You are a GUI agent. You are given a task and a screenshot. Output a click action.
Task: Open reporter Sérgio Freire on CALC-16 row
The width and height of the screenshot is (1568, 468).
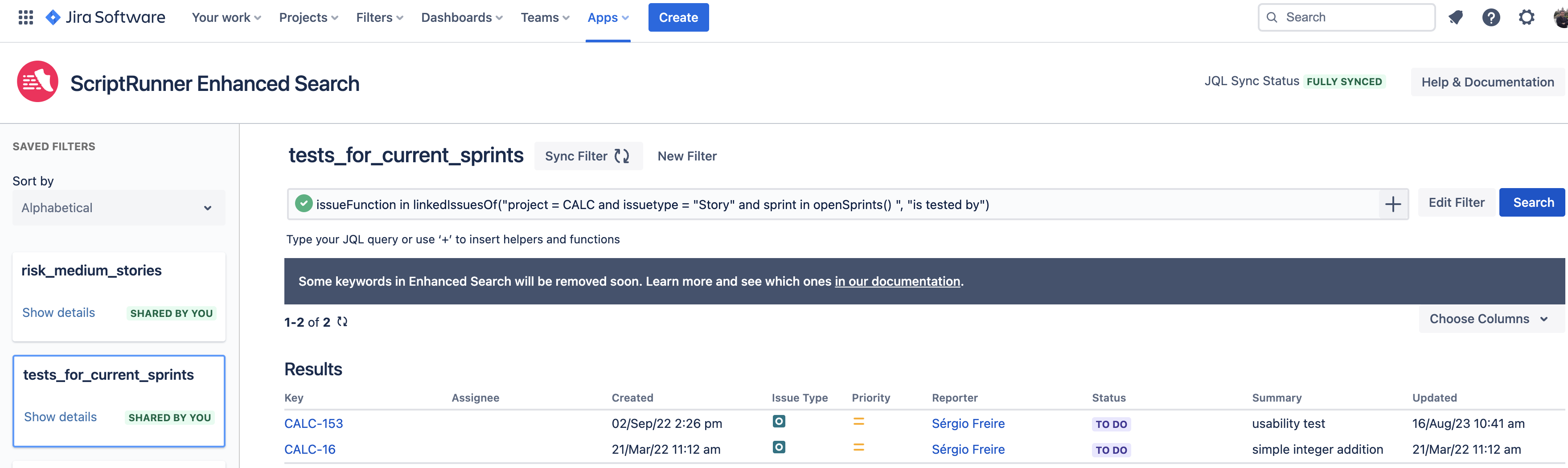coord(968,450)
